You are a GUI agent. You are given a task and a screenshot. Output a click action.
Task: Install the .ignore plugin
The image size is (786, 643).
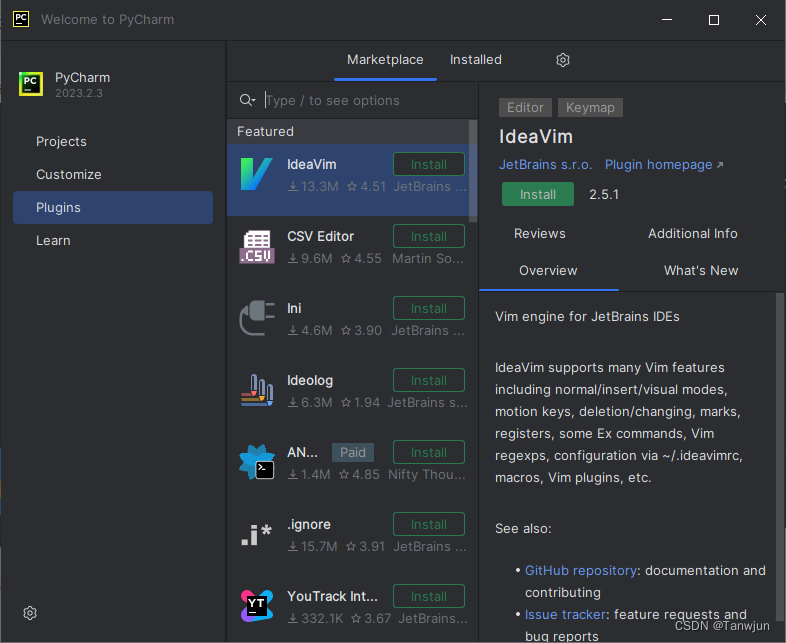[x=429, y=524]
